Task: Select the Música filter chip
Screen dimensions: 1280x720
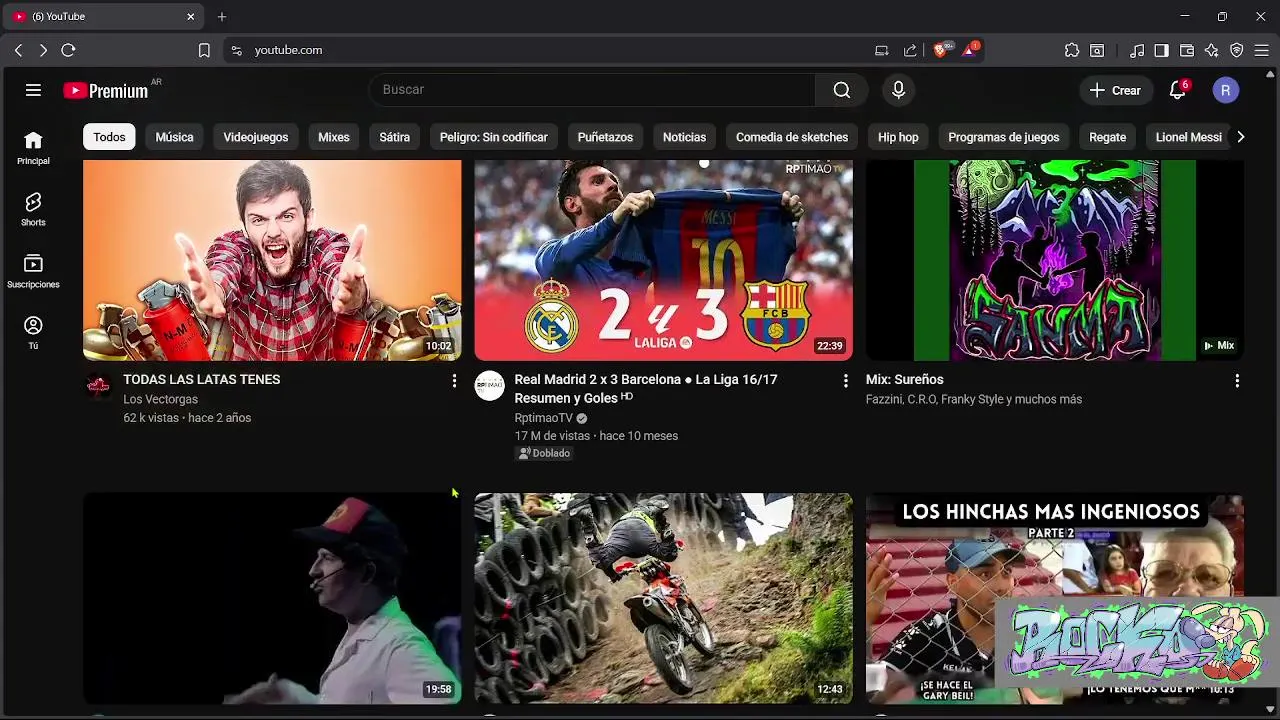Action: [x=174, y=137]
